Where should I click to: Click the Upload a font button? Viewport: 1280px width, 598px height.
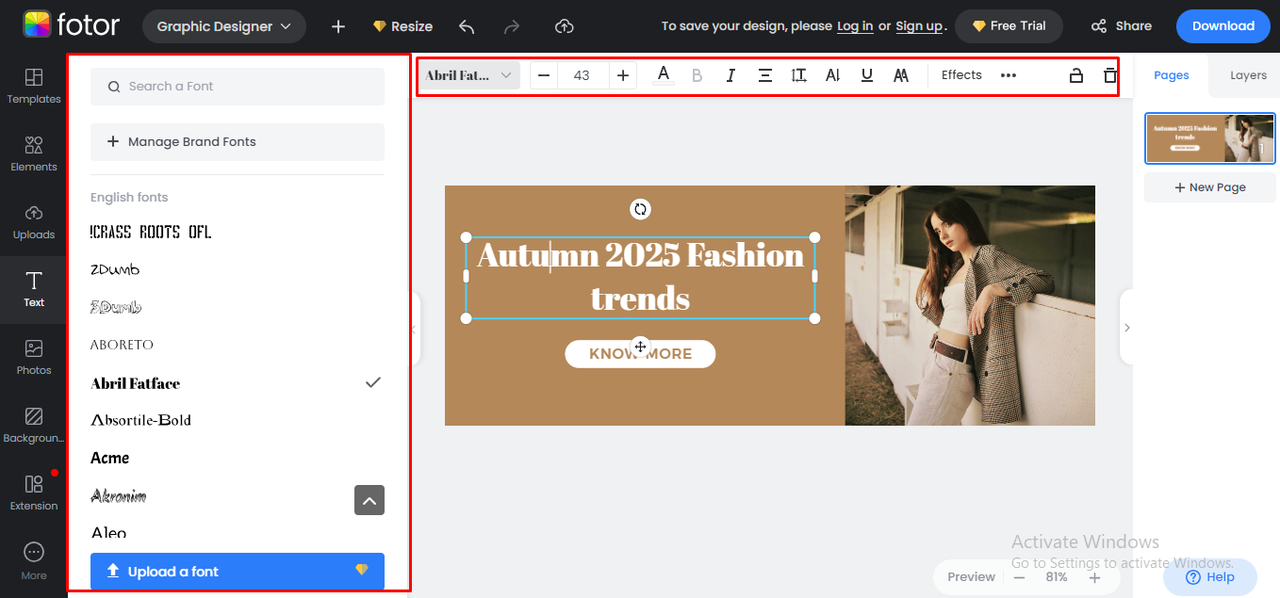[x=237, y=571]
